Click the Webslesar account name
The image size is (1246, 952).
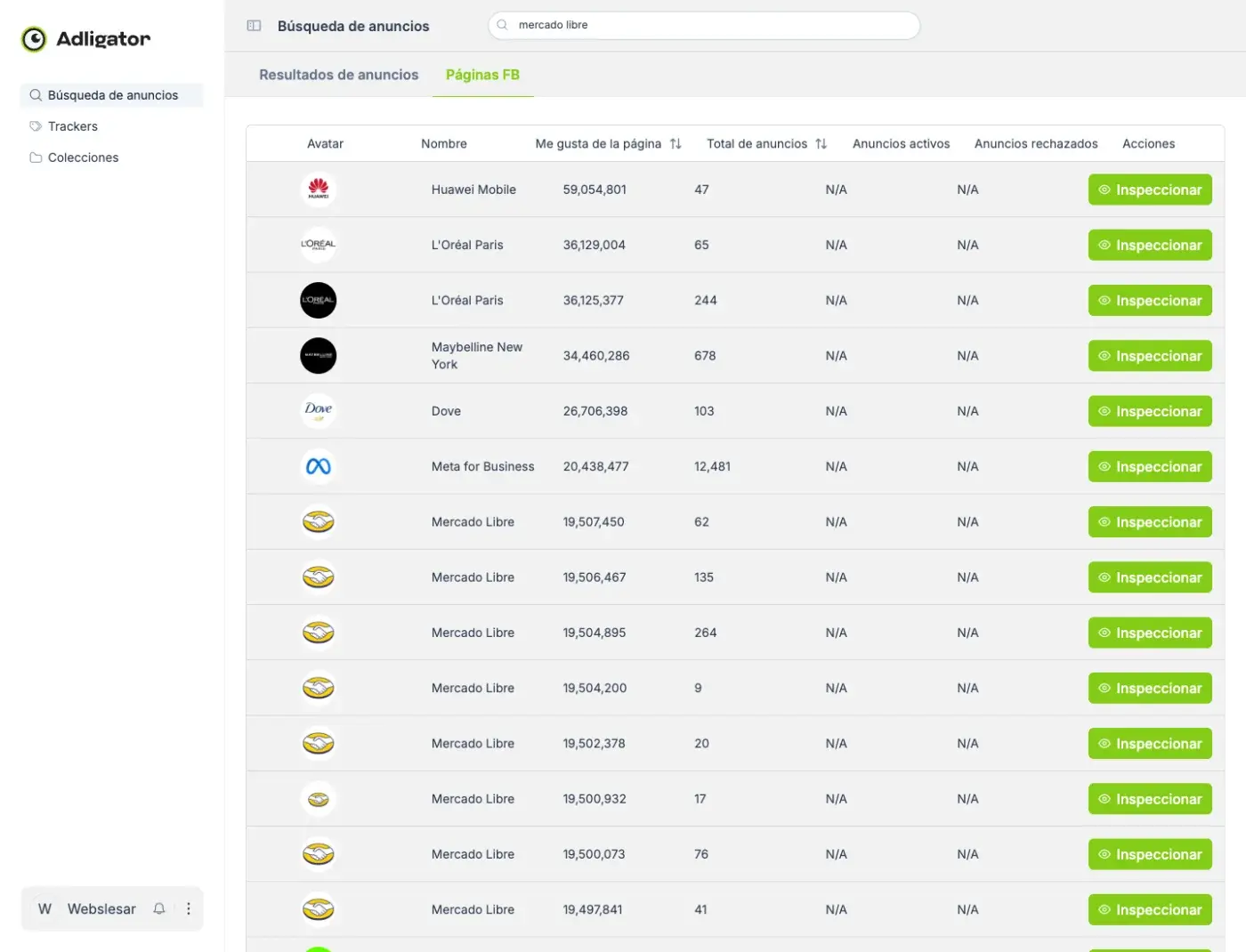click(101, 908)
